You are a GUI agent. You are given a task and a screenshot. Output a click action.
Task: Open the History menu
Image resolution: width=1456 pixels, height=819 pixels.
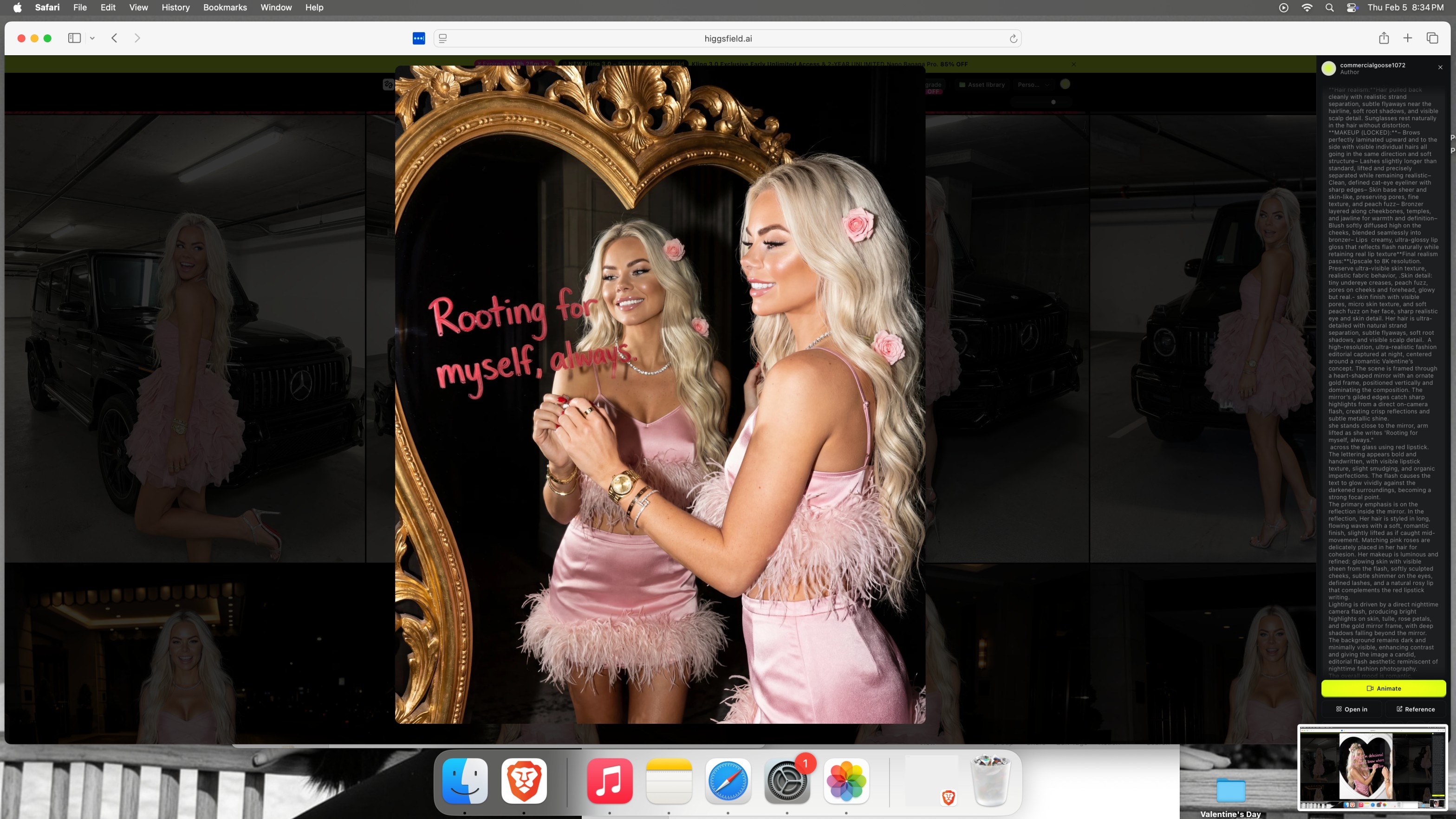[x=175, y=7]
